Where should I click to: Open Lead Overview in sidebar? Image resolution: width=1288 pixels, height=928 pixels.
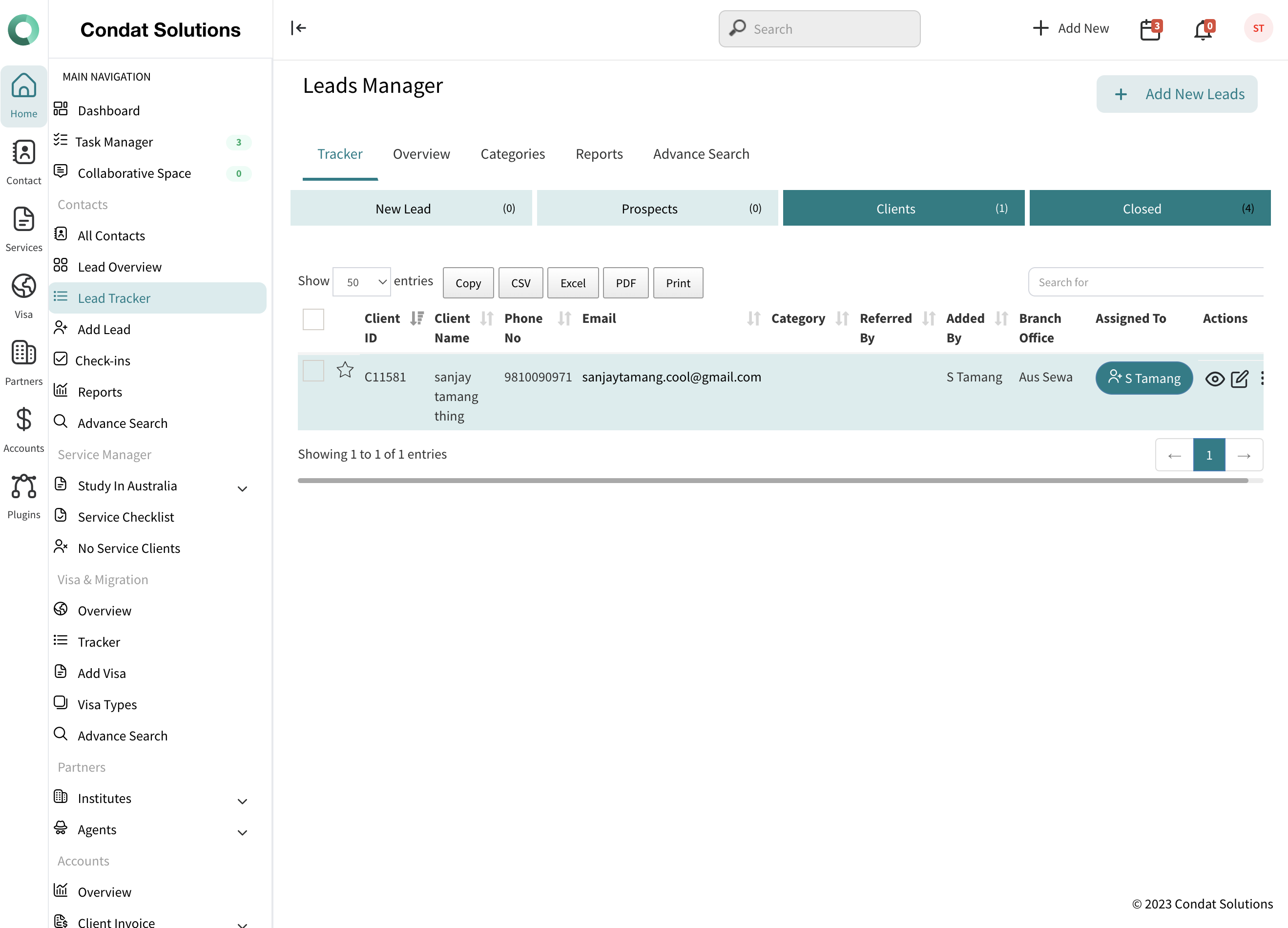(x=119, y=267)
